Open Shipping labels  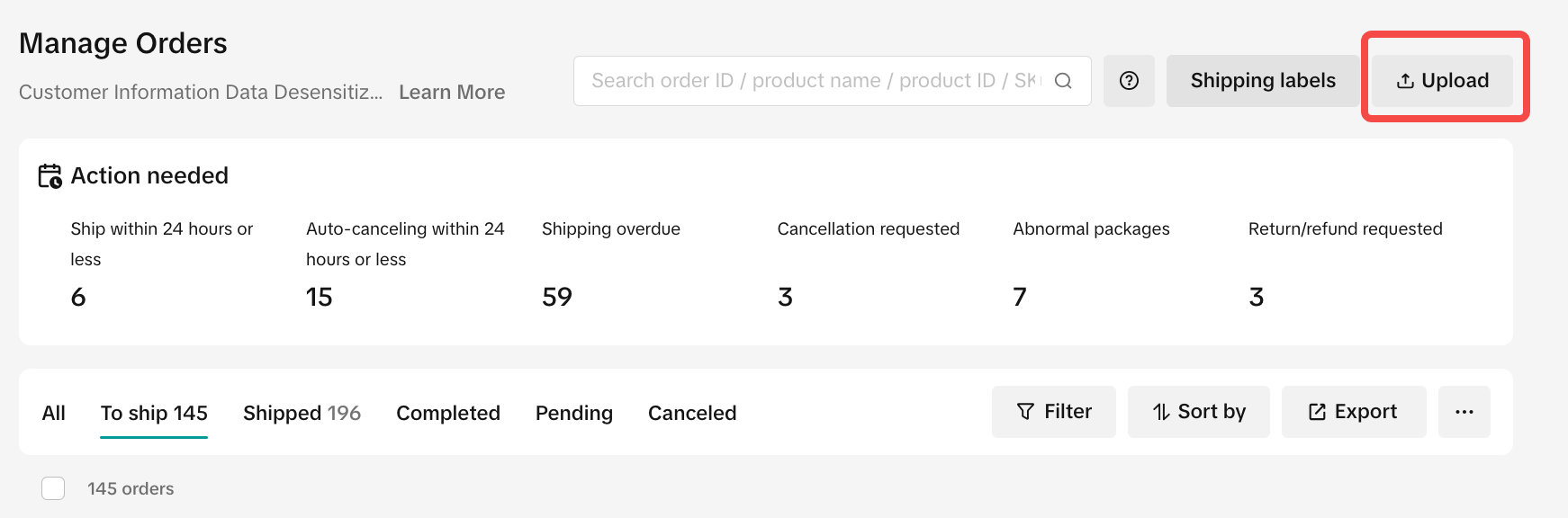tap(1262, 81)
